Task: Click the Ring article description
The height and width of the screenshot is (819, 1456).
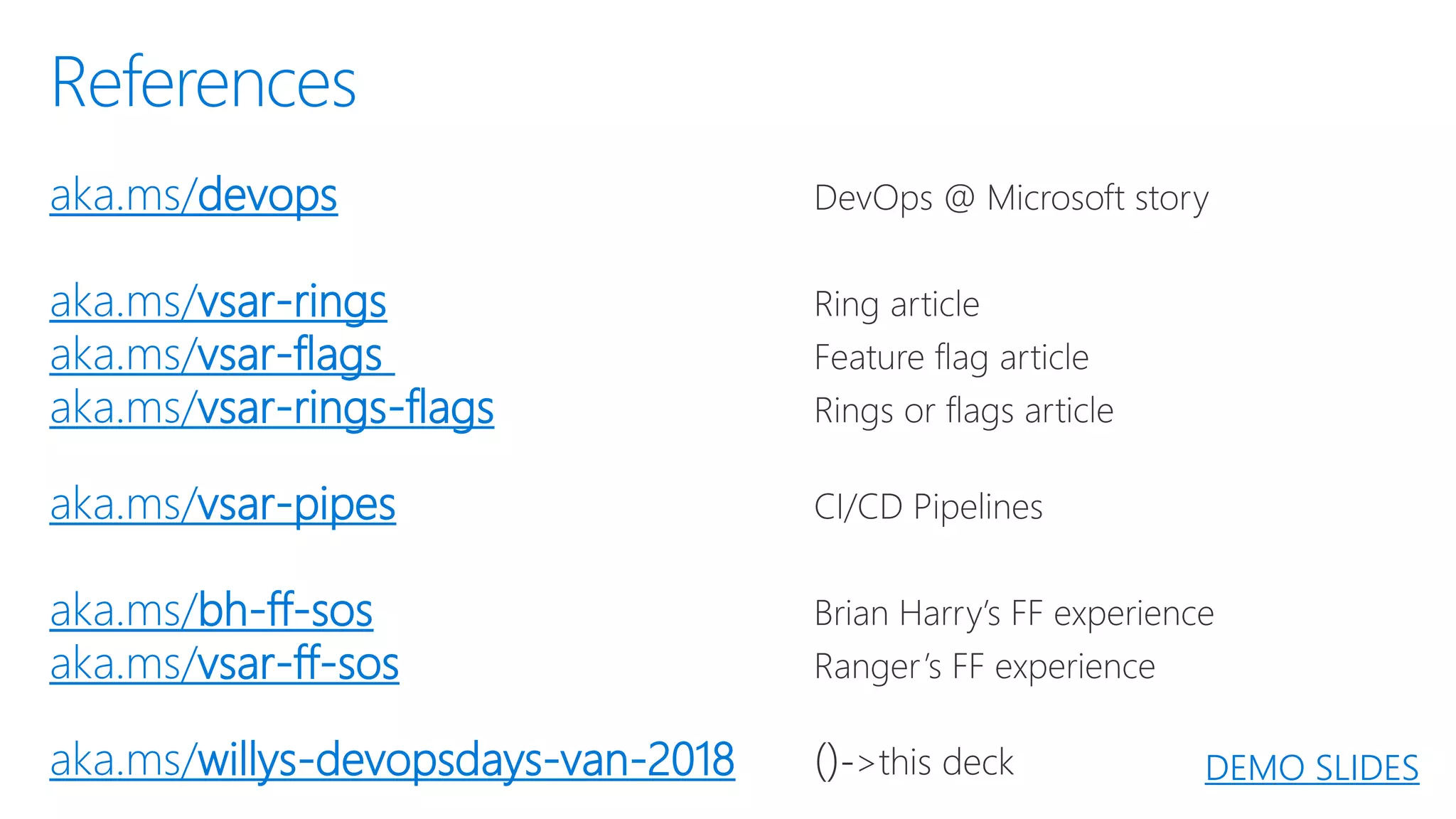Action: click(x=896, y=305)
